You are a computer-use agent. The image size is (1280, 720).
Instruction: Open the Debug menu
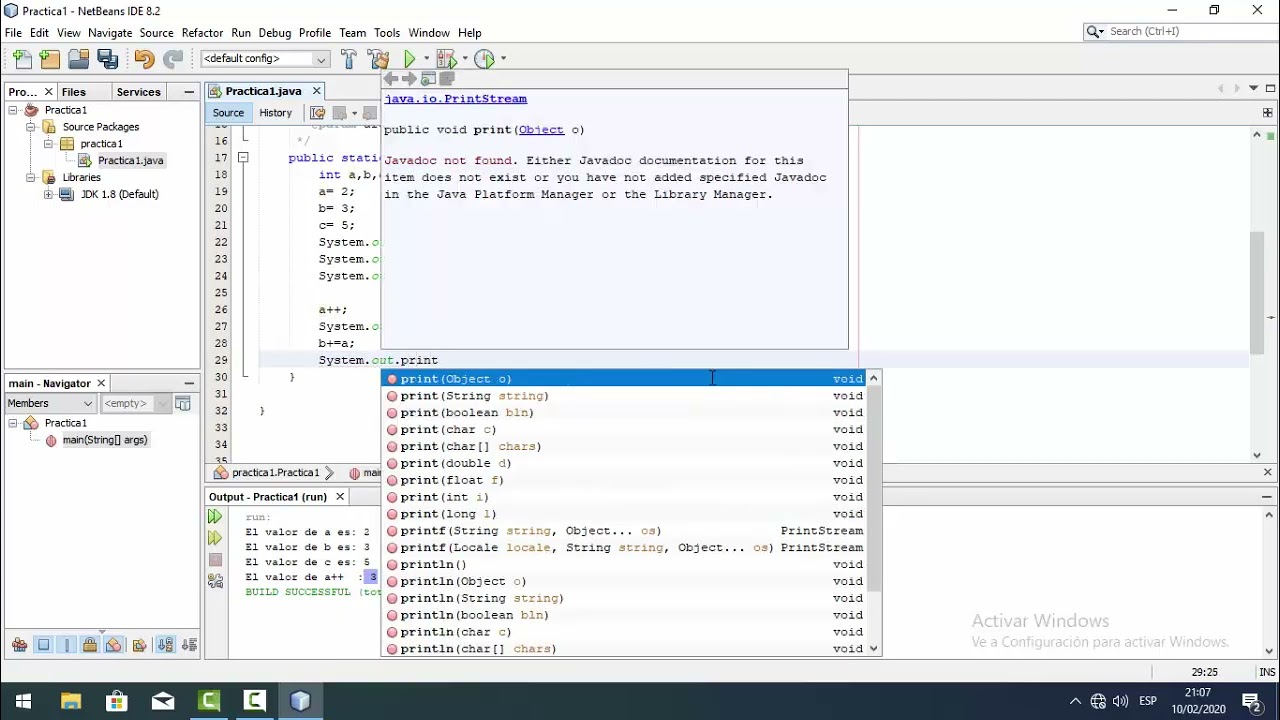[x=274, y=33]
